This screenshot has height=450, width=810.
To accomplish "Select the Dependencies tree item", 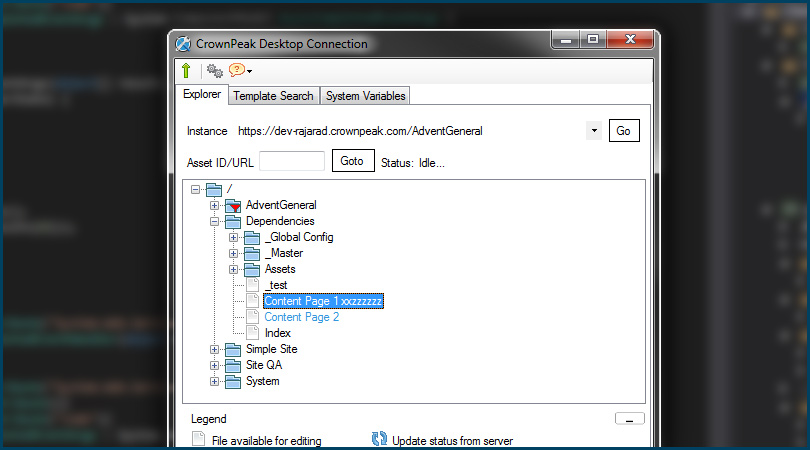I will [x=280, y=221].
